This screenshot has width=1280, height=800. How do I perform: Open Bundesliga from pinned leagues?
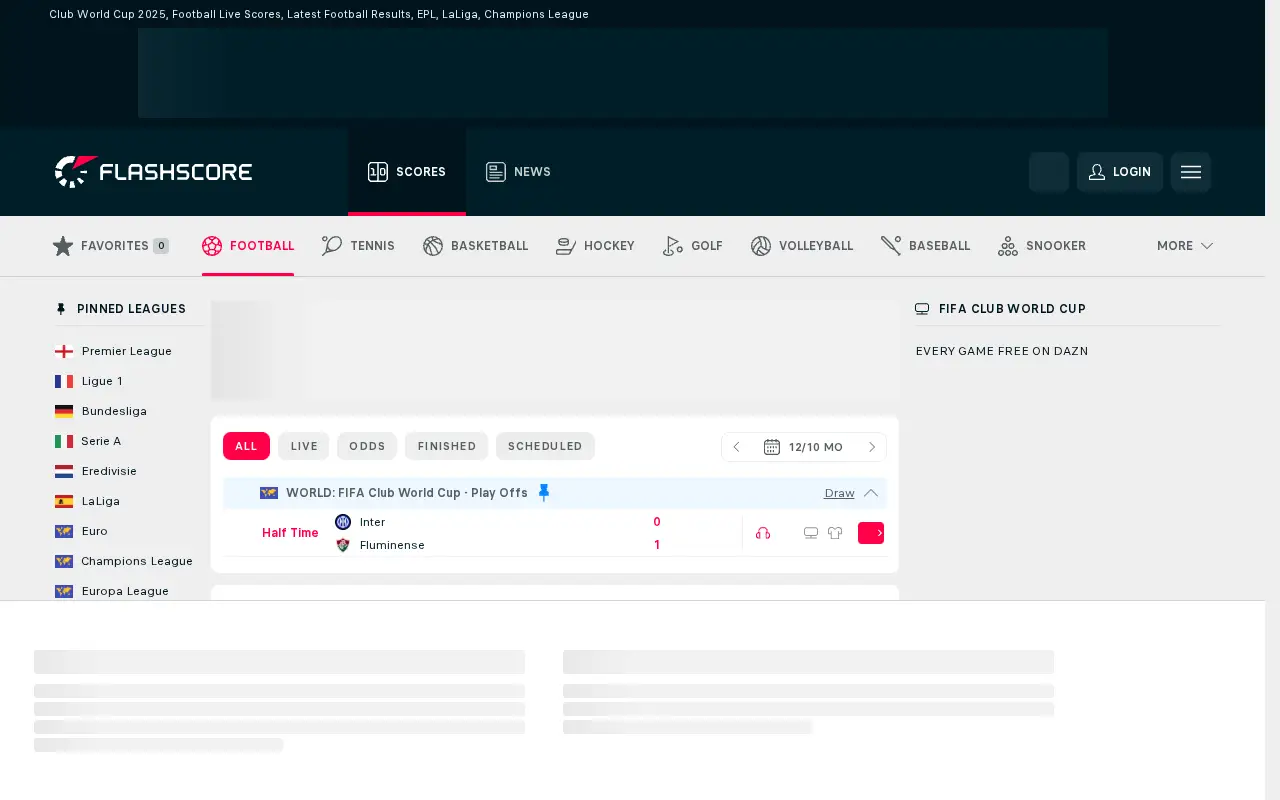[x=114, y=411]
